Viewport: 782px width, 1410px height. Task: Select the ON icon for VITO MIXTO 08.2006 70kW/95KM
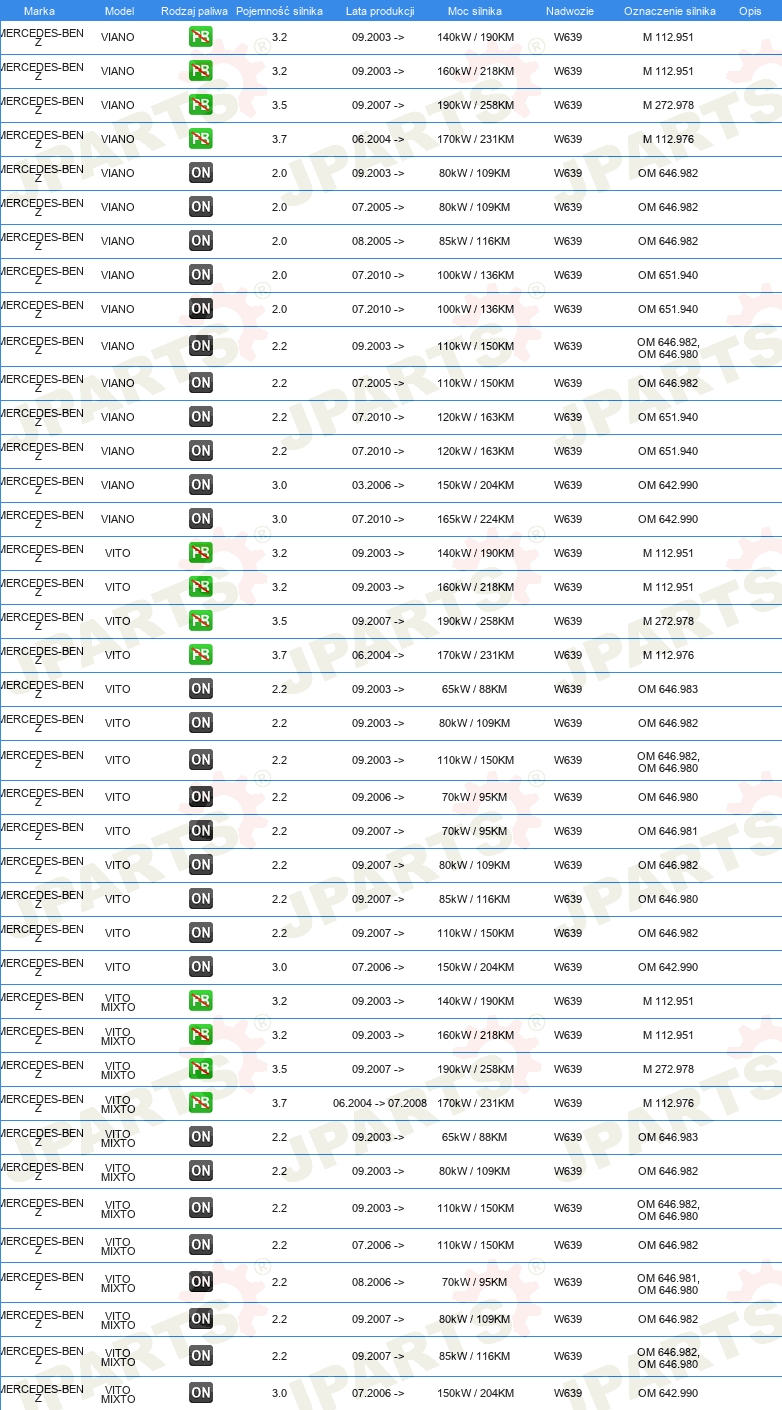(x=200, y=1282)
